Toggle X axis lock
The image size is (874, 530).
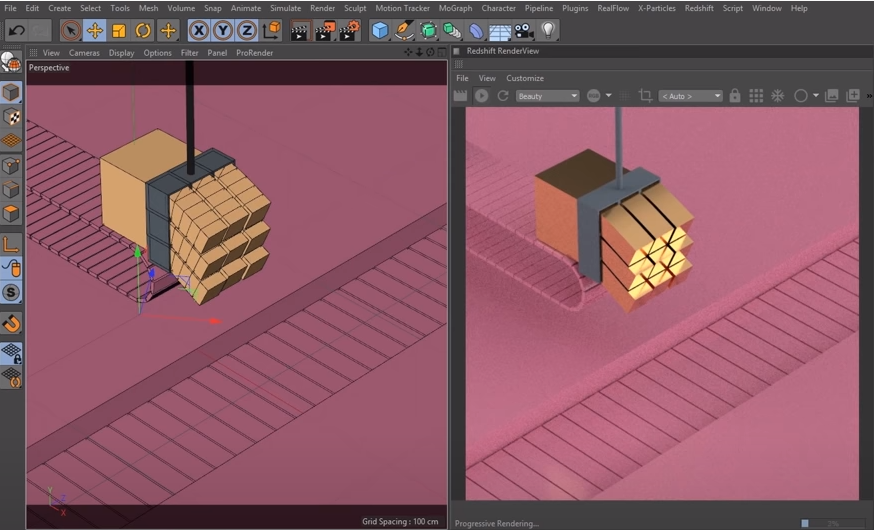coord(198,31)
